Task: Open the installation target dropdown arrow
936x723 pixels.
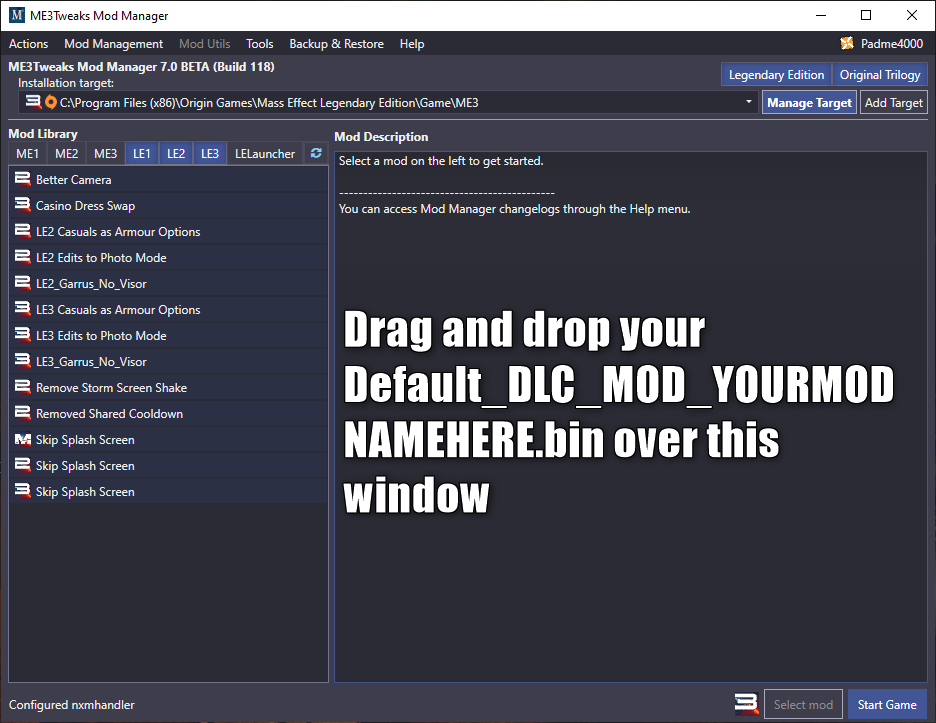Action: (749, 102)
